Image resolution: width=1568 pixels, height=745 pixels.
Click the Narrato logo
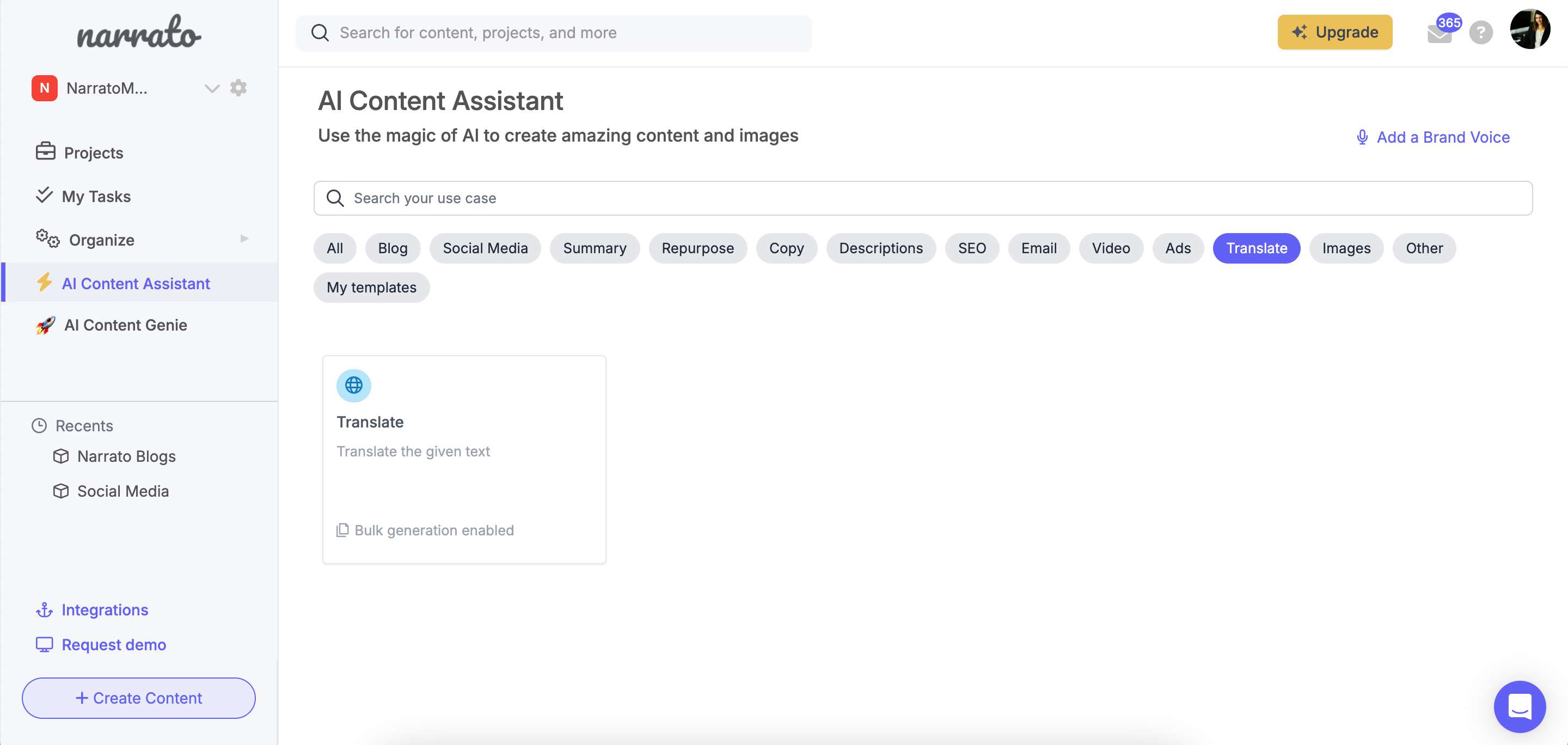coord(139,32)
